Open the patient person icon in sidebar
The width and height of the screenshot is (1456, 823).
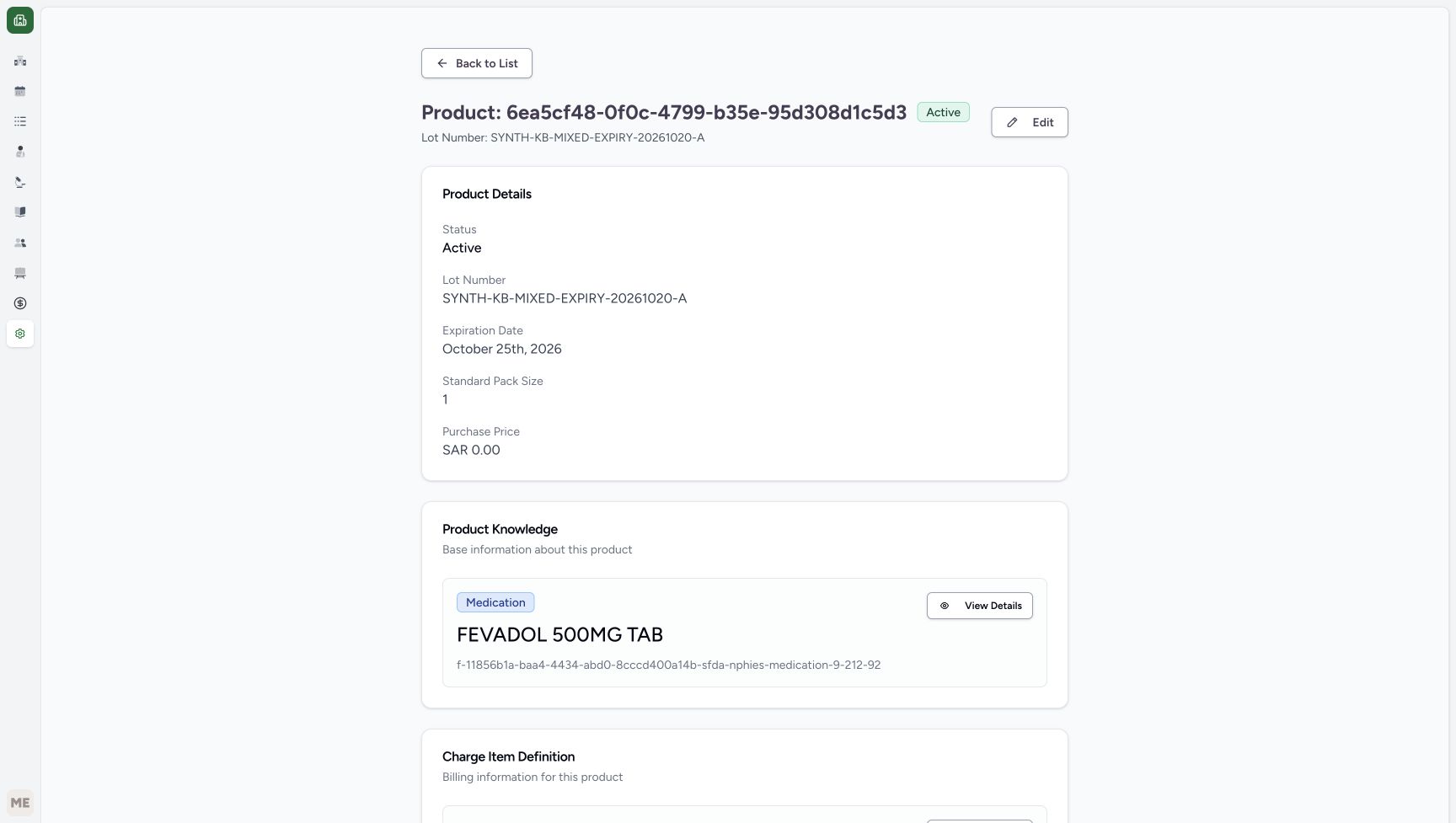[x=20, y=152]
